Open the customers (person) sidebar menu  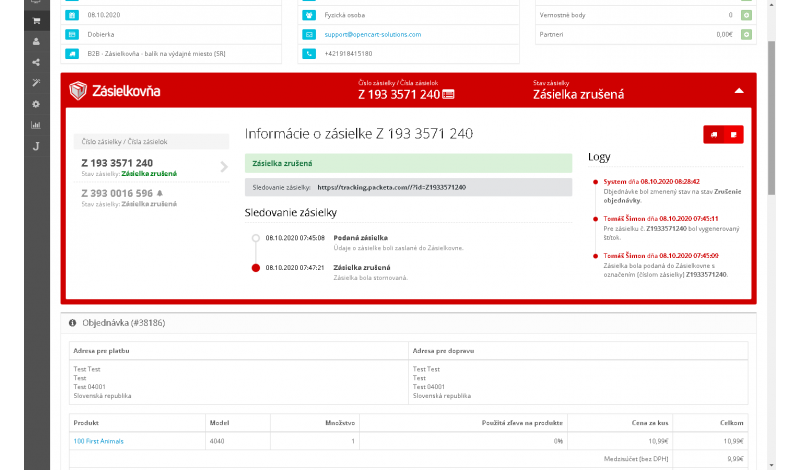pos(36,41)
